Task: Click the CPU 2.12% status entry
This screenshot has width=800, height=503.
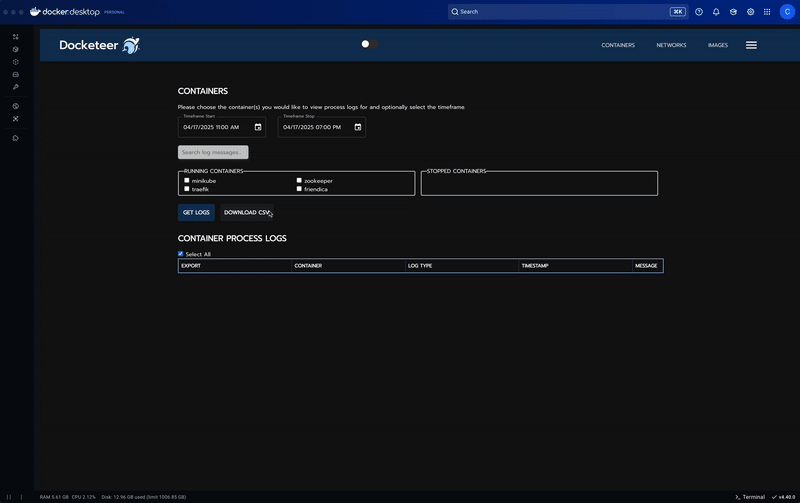Action: coord(84,497)
